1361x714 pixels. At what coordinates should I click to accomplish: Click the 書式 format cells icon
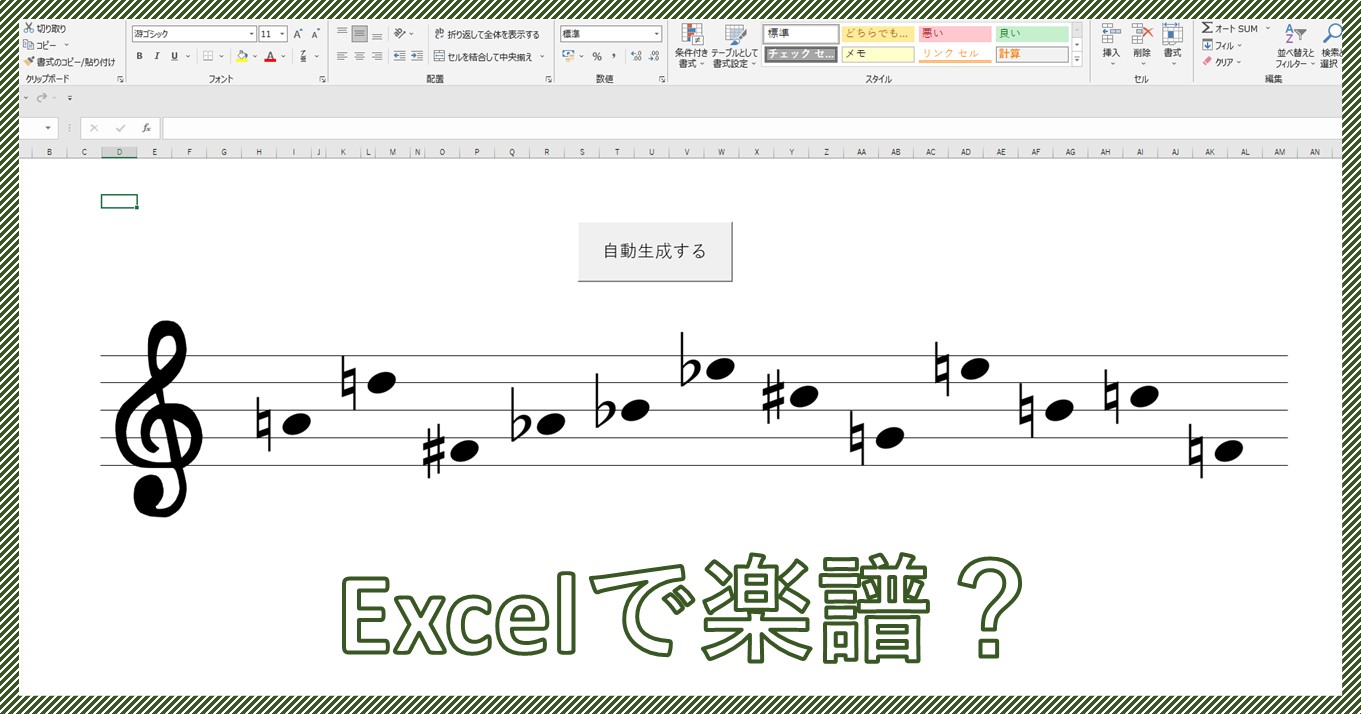click(x=1172, y=34)
